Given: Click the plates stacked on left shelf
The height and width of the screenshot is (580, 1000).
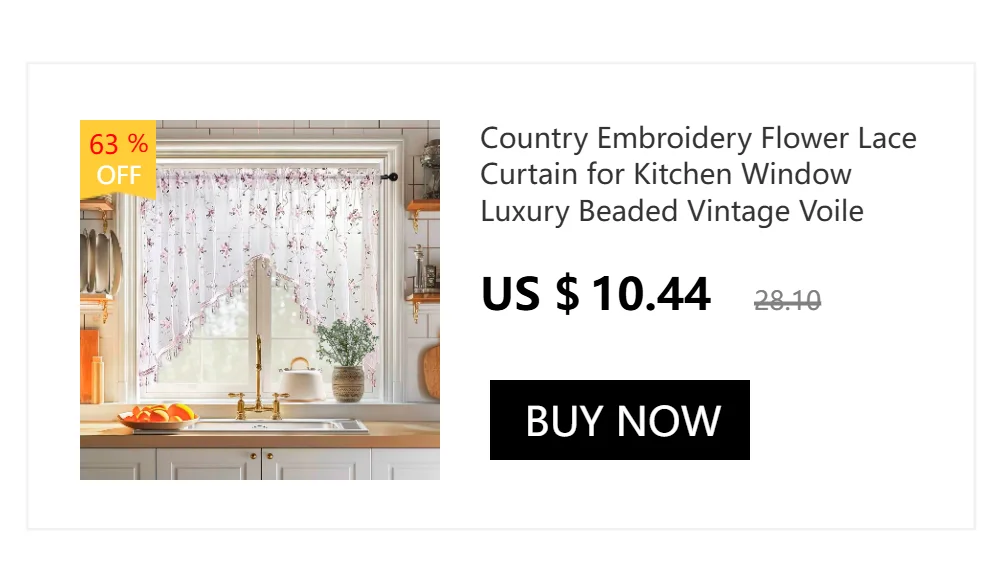Looking at the screenshot, I should point(100,262).
